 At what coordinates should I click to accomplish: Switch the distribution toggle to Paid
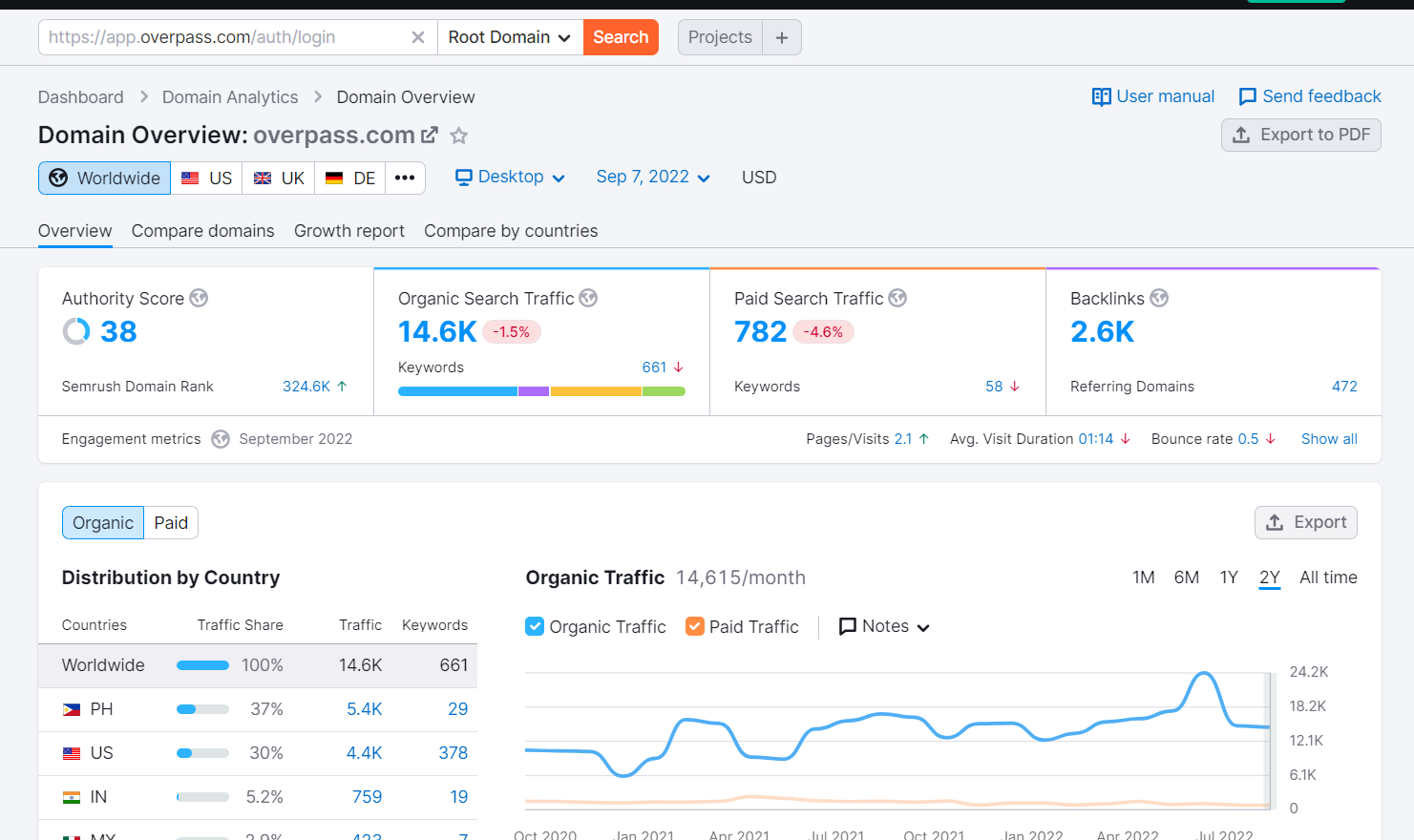pyautogui.click(x=171, y=522)
